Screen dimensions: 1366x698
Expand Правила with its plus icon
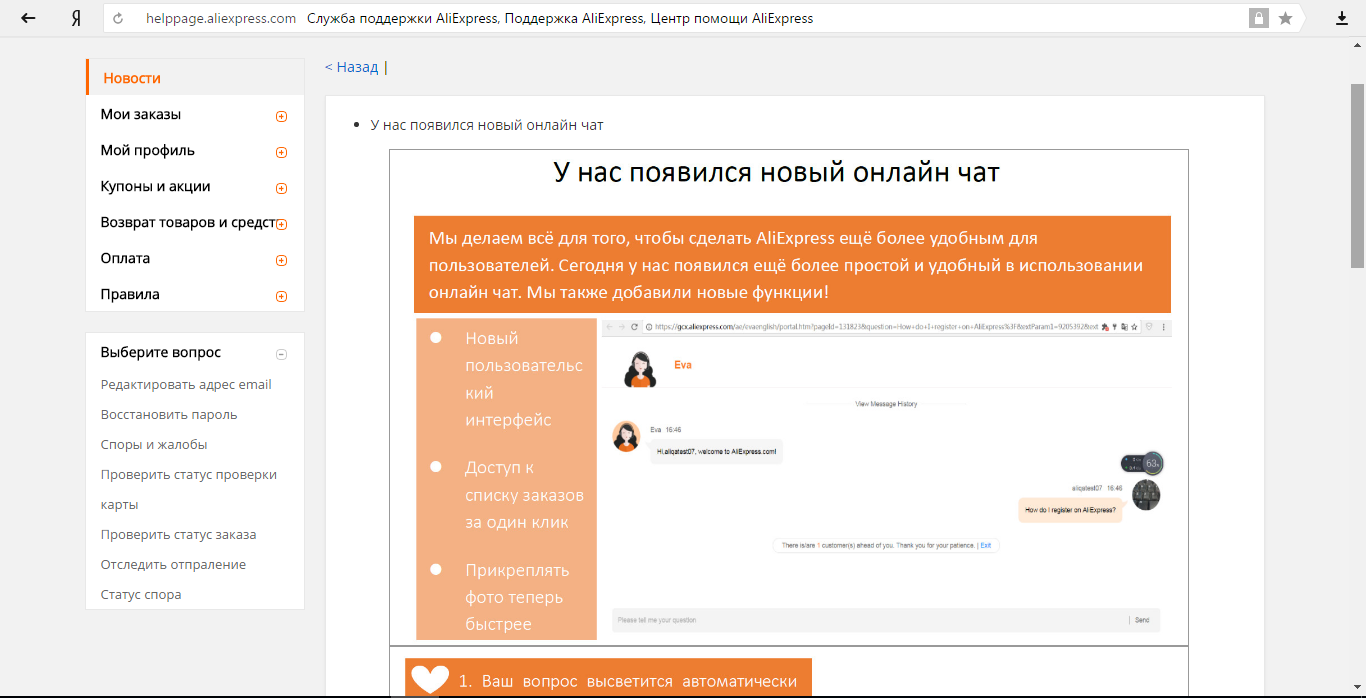[281, 296]
